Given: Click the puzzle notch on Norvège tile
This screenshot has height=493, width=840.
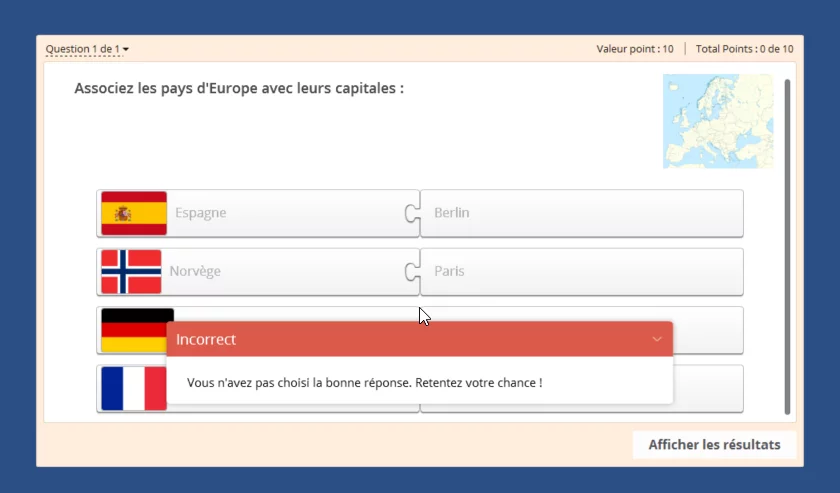Looking at the screenshot, I should coord(410,271).
